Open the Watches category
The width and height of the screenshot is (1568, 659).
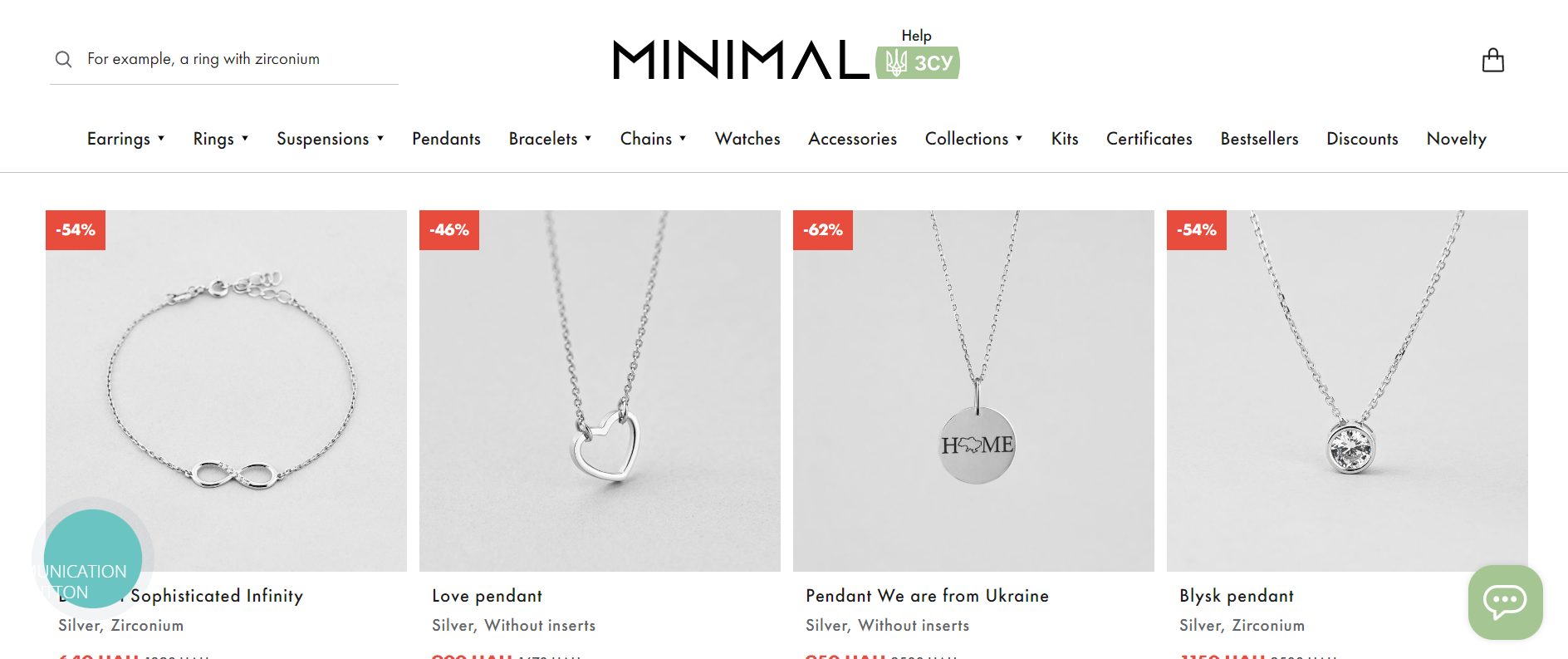(x=747, y=139)
